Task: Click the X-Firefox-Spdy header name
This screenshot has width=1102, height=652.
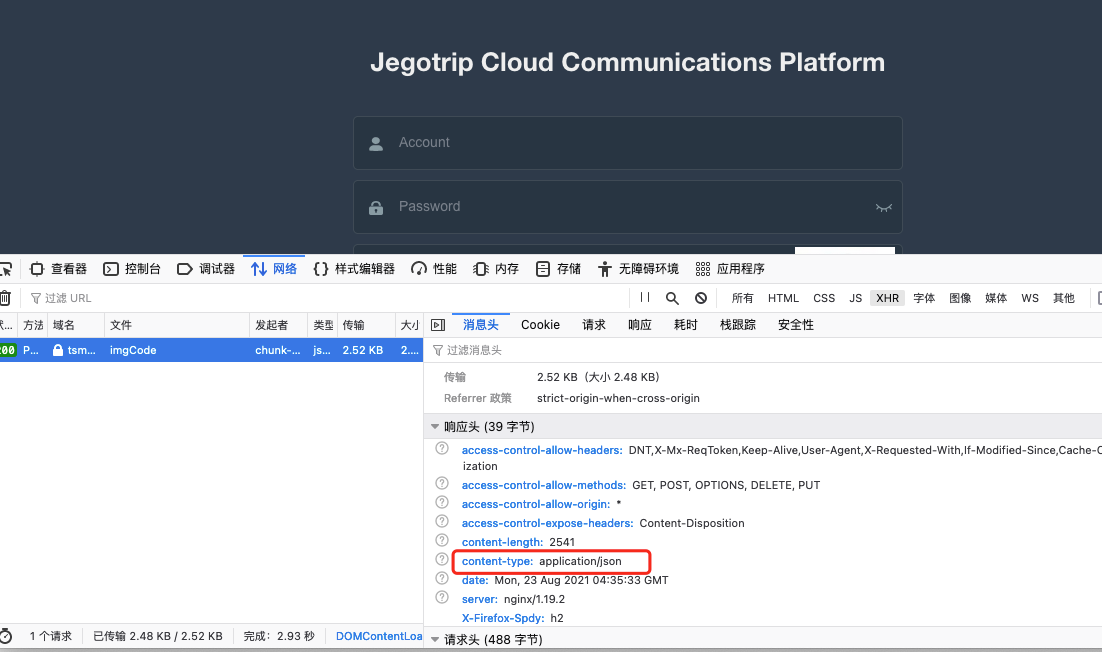Action: (503, 618)
